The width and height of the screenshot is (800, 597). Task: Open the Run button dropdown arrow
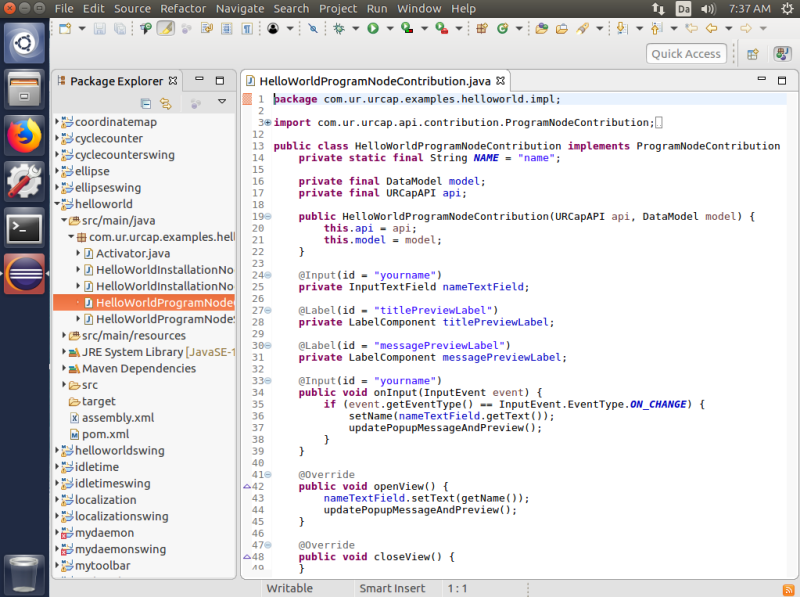[390, 29]
